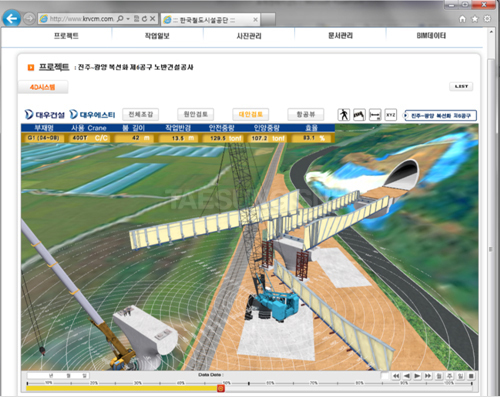The width and height of the screenshot is (500, 397).
Task: Open the 문서관리 menu
Action: (340, 36)
